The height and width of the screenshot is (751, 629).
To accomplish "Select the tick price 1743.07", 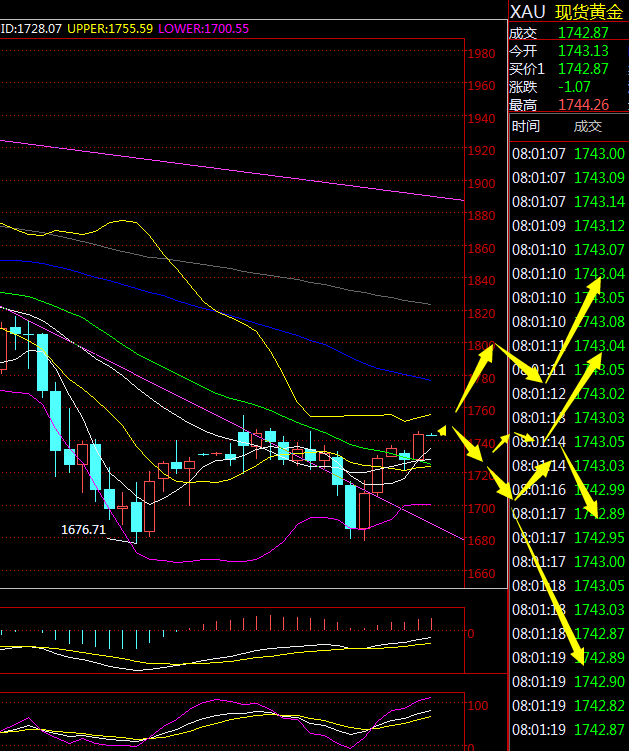I will (x=599, y=250).
